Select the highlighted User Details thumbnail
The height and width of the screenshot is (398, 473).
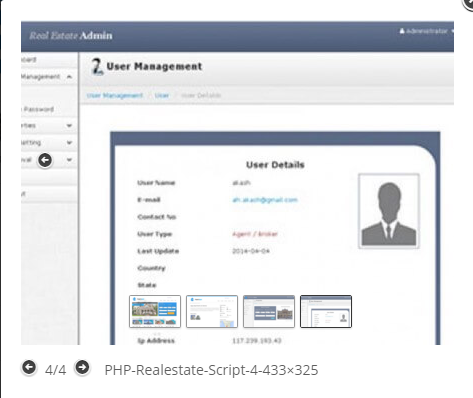pyautogui.click(x=326, y=311)
